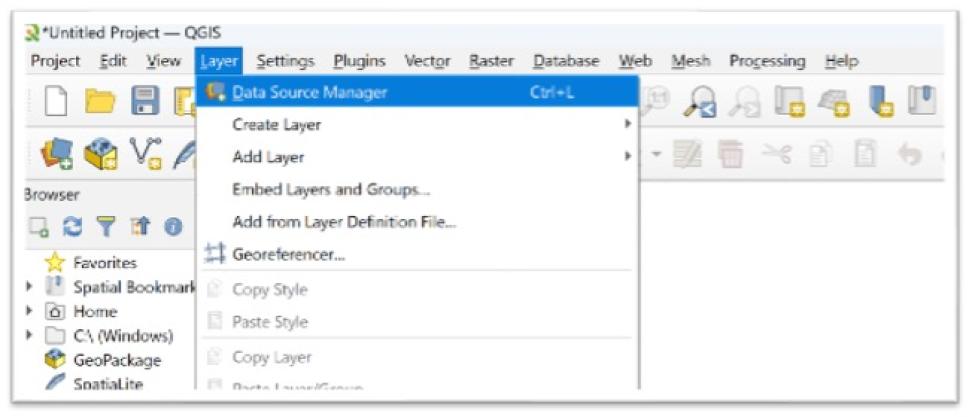This screenshot has width=972, height=417.
Task: Open the editing toolbar dropdown arrow
Action: [x=658, y=154]
